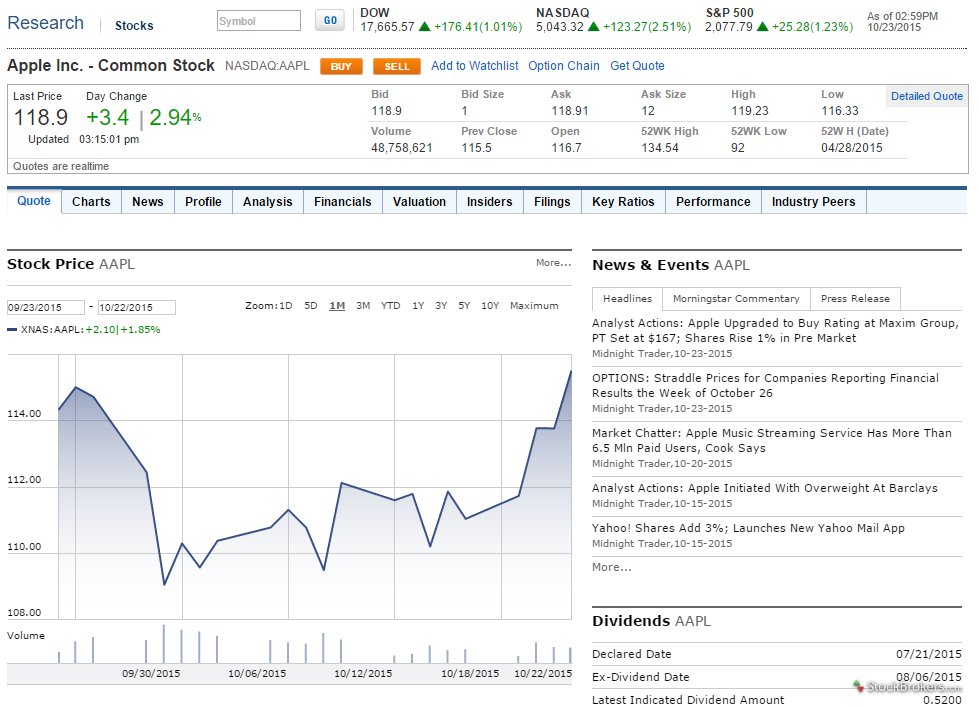Viewport: 978px width, 706px height.
Task: Open Maxim Group upgrade headline
Action: 775,331
